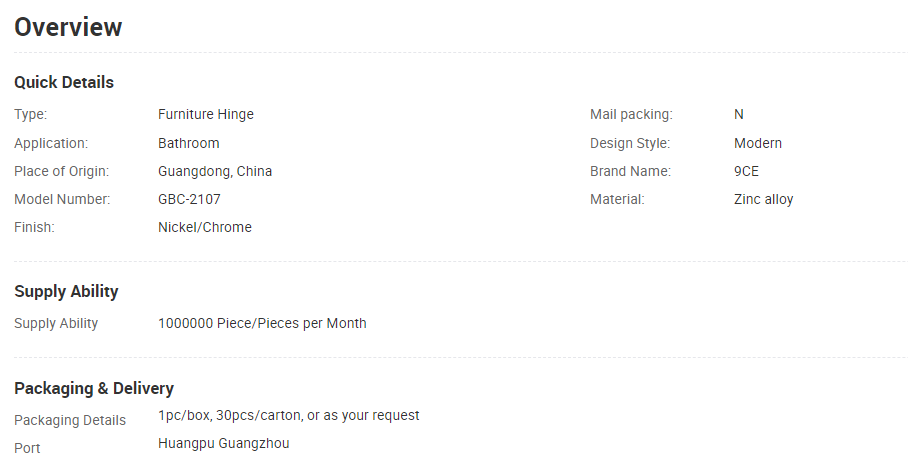Image resolution: width=908 pixels, height=467 pixels.
Task: Click the Mail packing label
Action: coord(631,115)
